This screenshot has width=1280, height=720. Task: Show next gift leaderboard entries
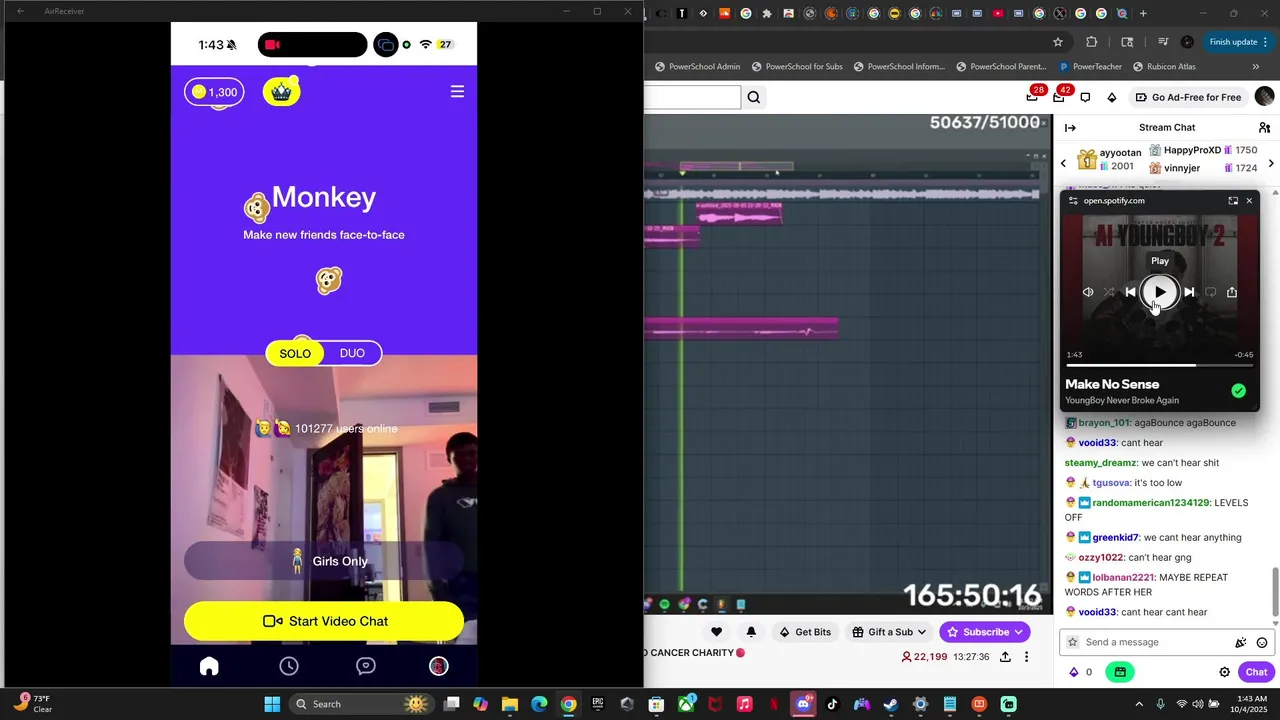(x=1271, y=163)
